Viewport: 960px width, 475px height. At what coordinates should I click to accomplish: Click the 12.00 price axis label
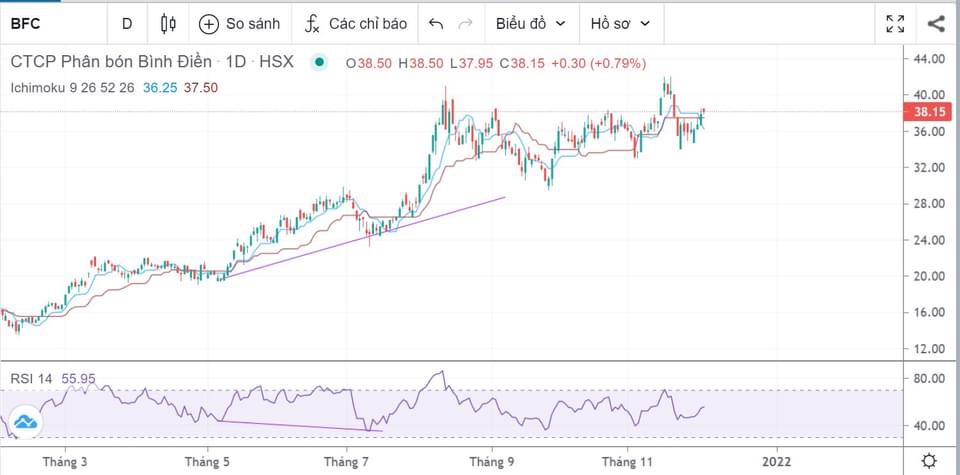930,349
